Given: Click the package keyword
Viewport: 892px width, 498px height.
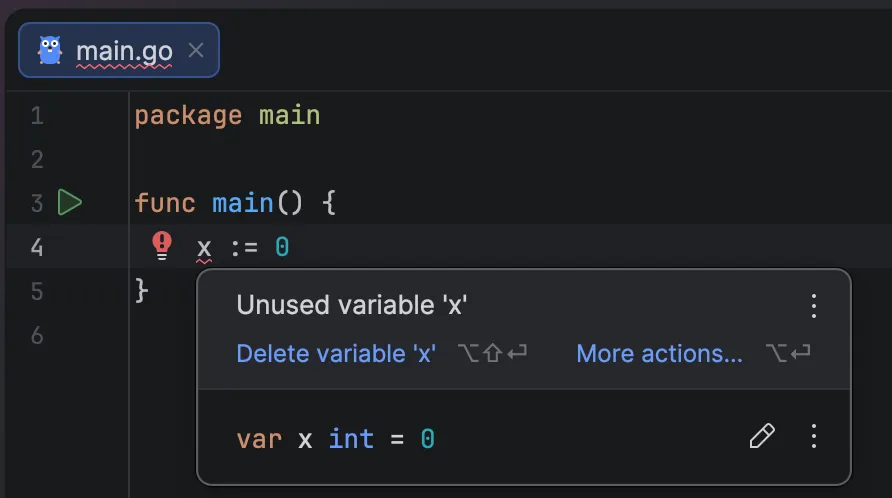Looking at the screenshot, I should click(x=188, y=116).
